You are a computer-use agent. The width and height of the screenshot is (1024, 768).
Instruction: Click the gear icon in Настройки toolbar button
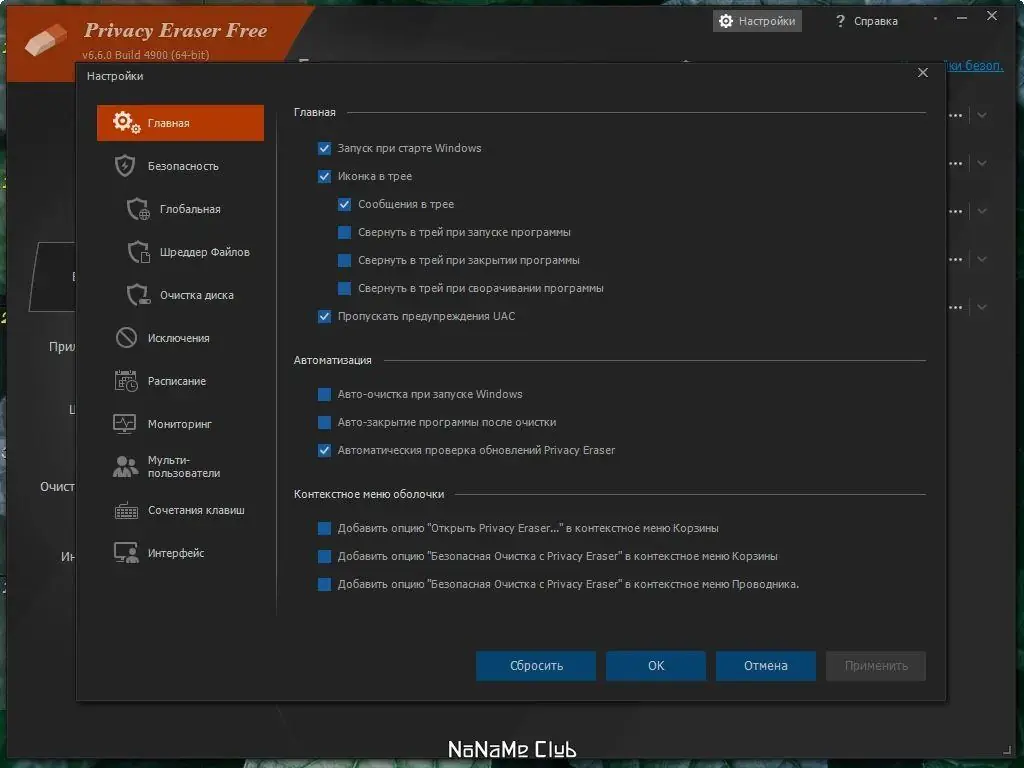[726, 21]
